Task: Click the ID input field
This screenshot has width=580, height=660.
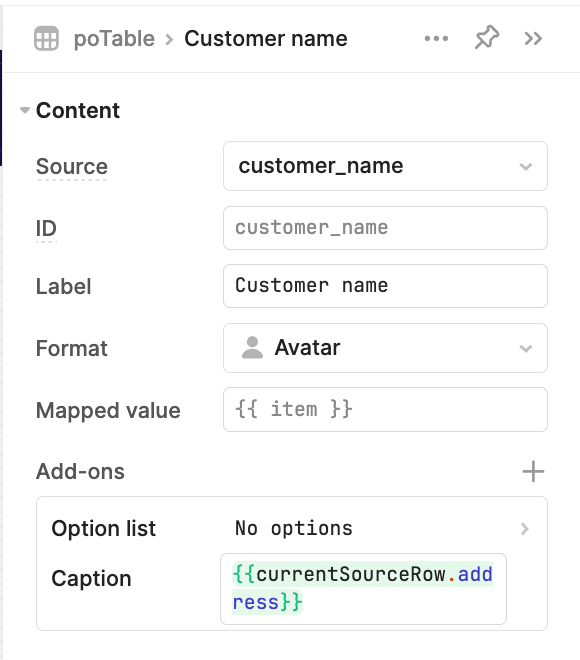Action: pyautogui.click(x=385, y=228)
